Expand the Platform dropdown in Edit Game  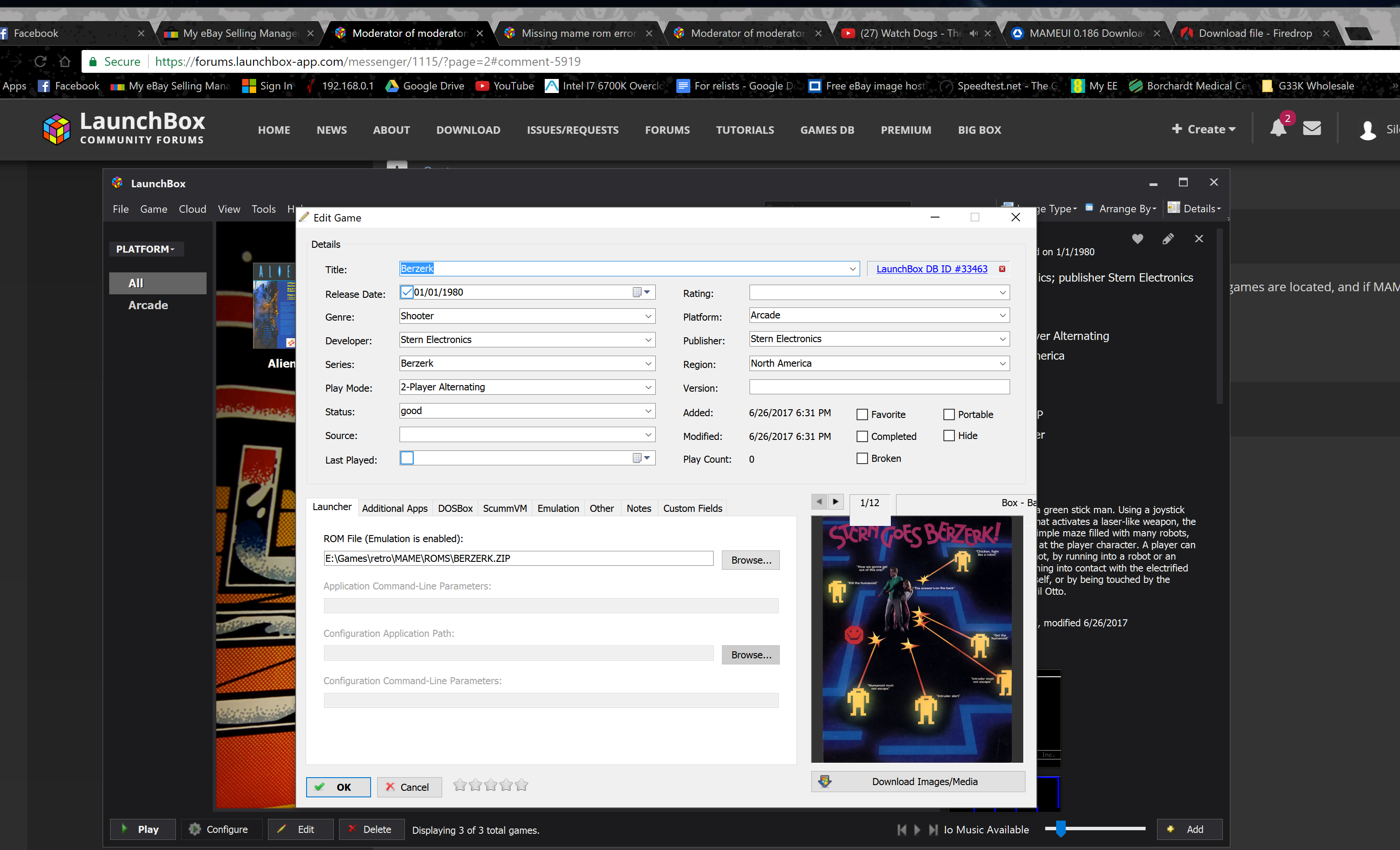[1003, 315]
